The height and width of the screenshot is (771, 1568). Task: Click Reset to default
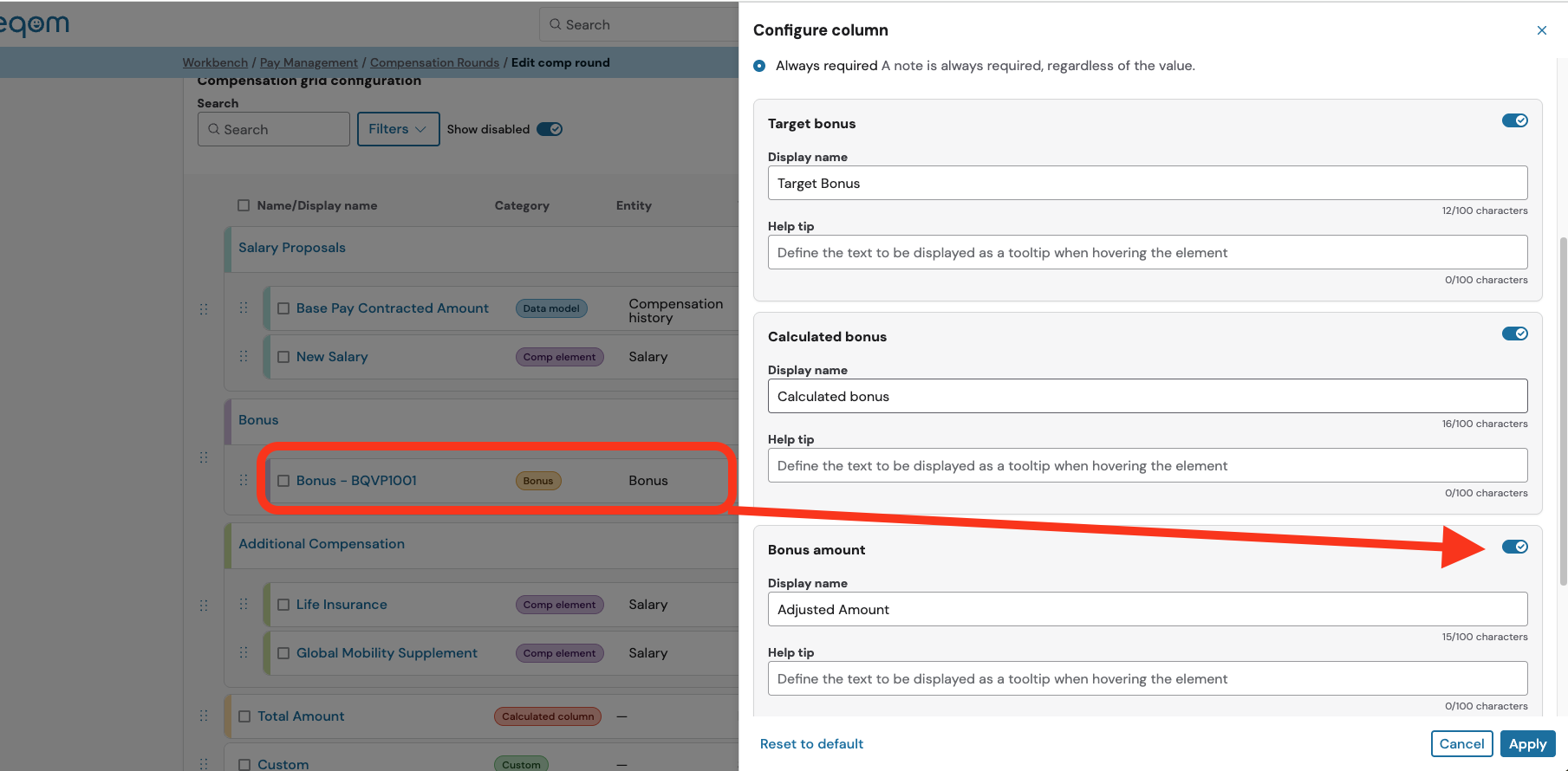pos(811,744)
